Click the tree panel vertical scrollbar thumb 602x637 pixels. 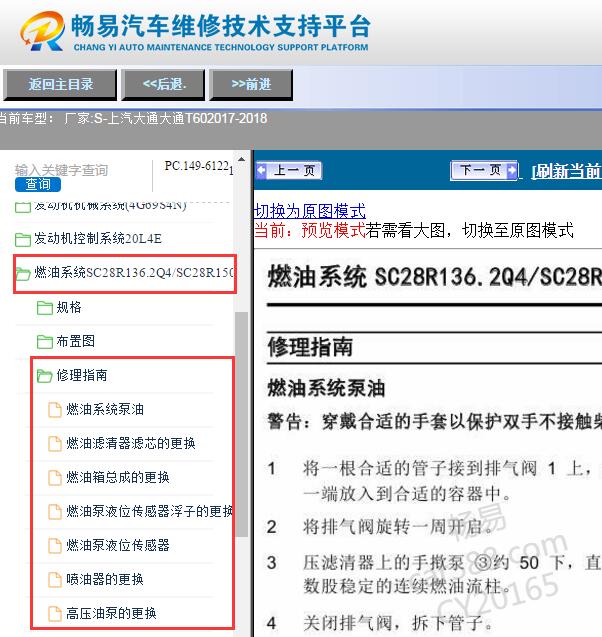tap(242, 425)
